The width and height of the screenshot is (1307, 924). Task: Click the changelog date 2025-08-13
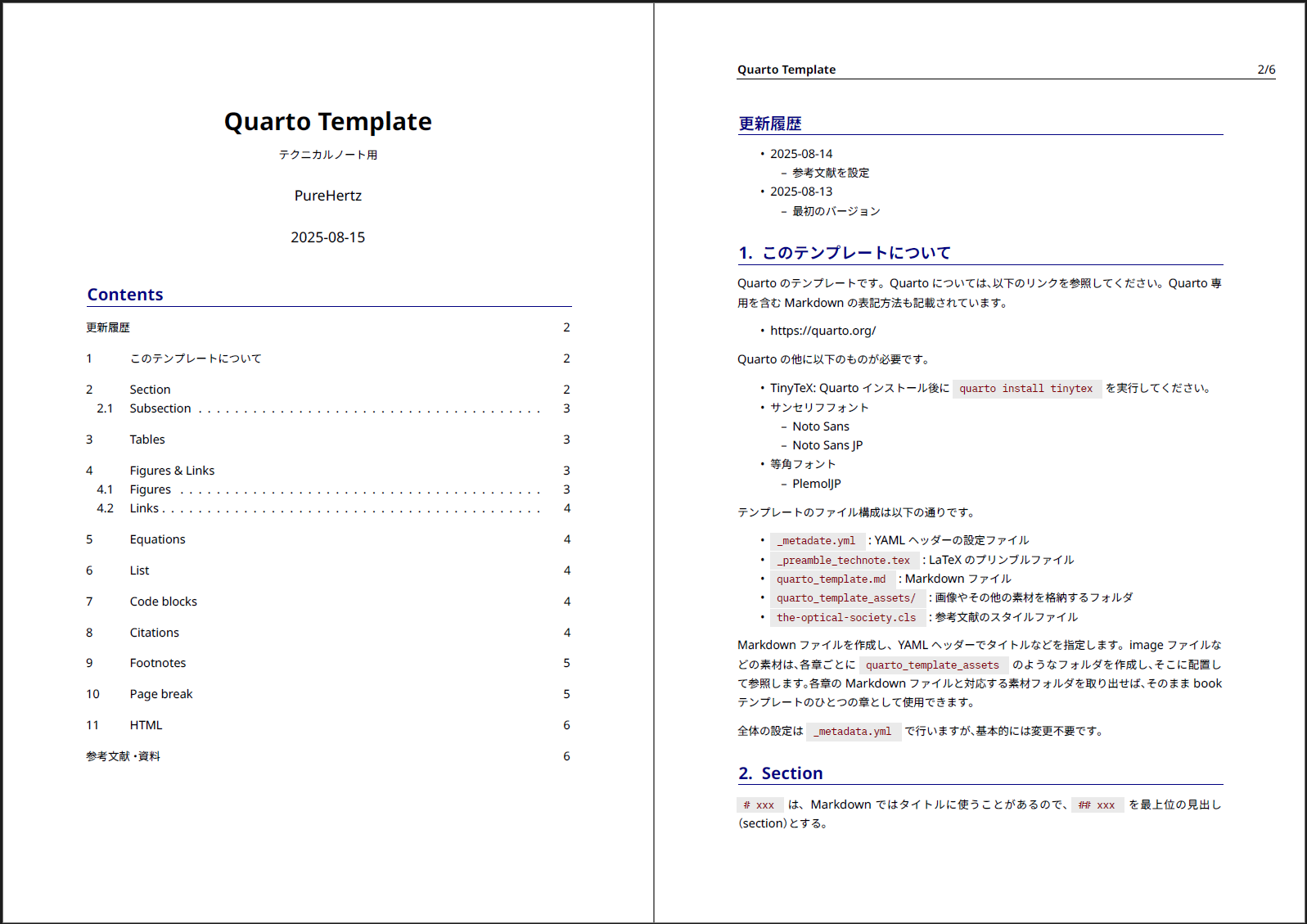point(801,192)
